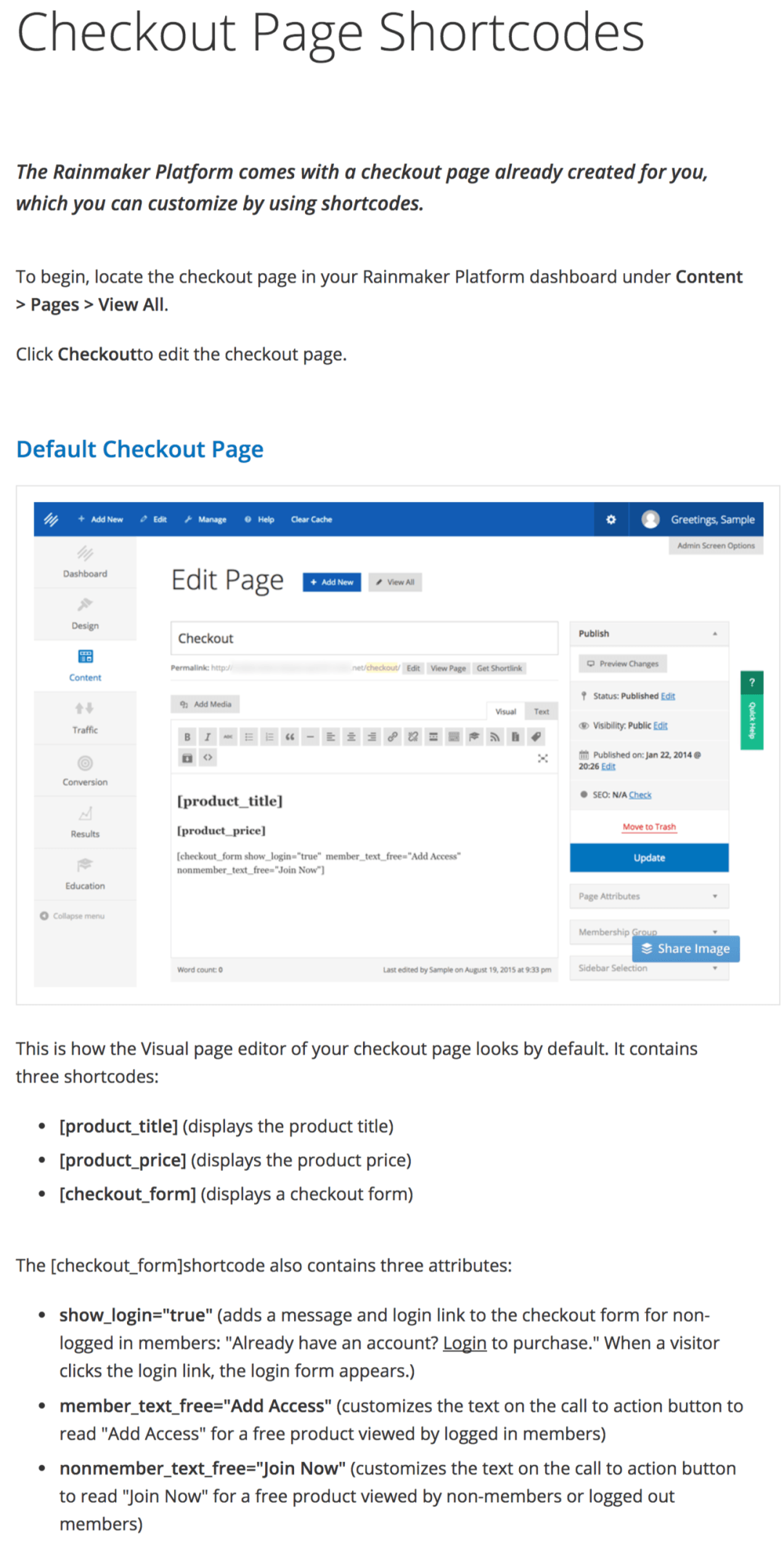Insert a bulleted list in the editor
This screenshot has height=1542, width=784.
pyautogui.click(x=249, y=736)
